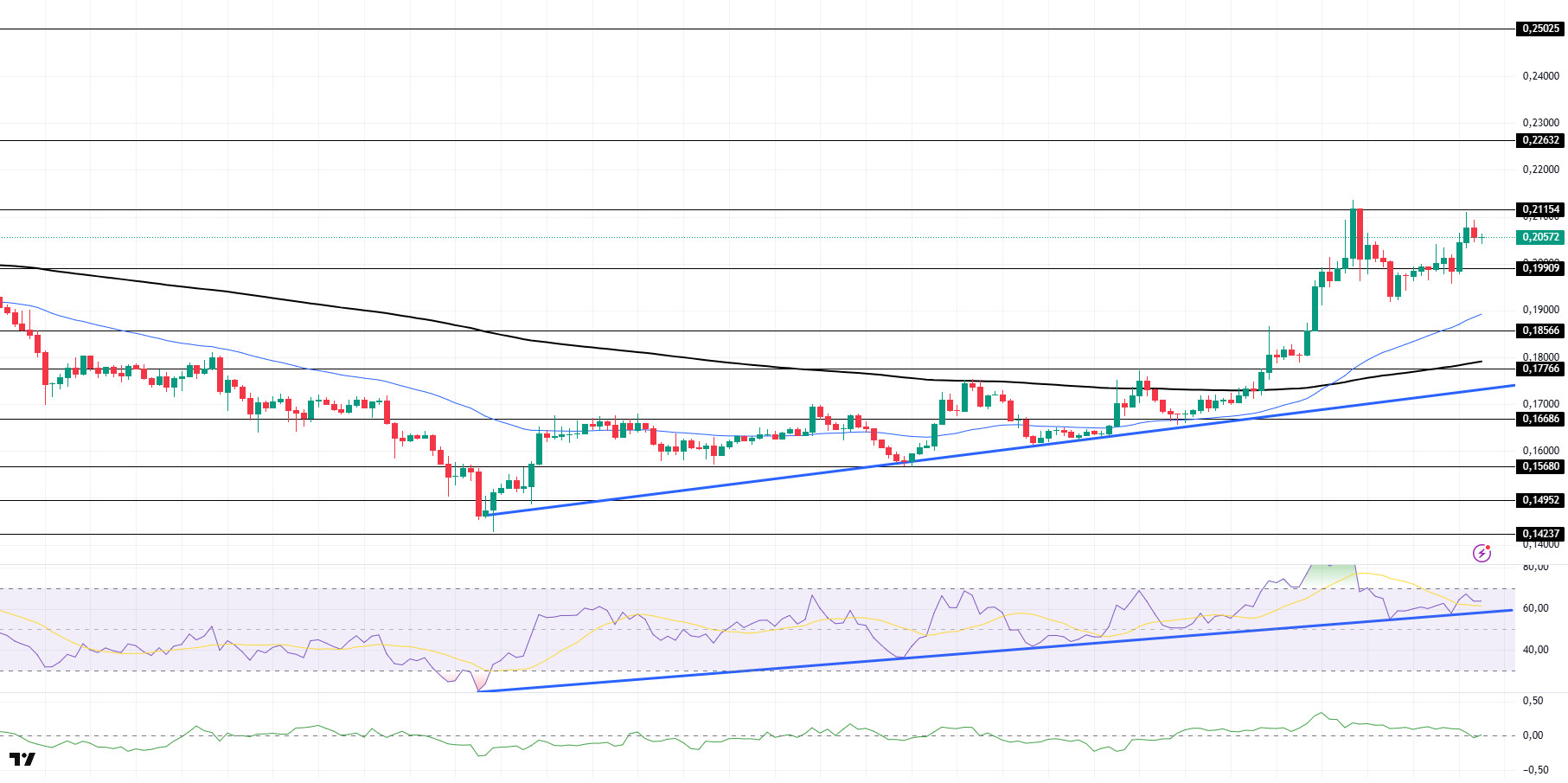The image size is (1568, 783).
Task: Click the RSI 60,00 axis value
Action: tap(1535, 608)
